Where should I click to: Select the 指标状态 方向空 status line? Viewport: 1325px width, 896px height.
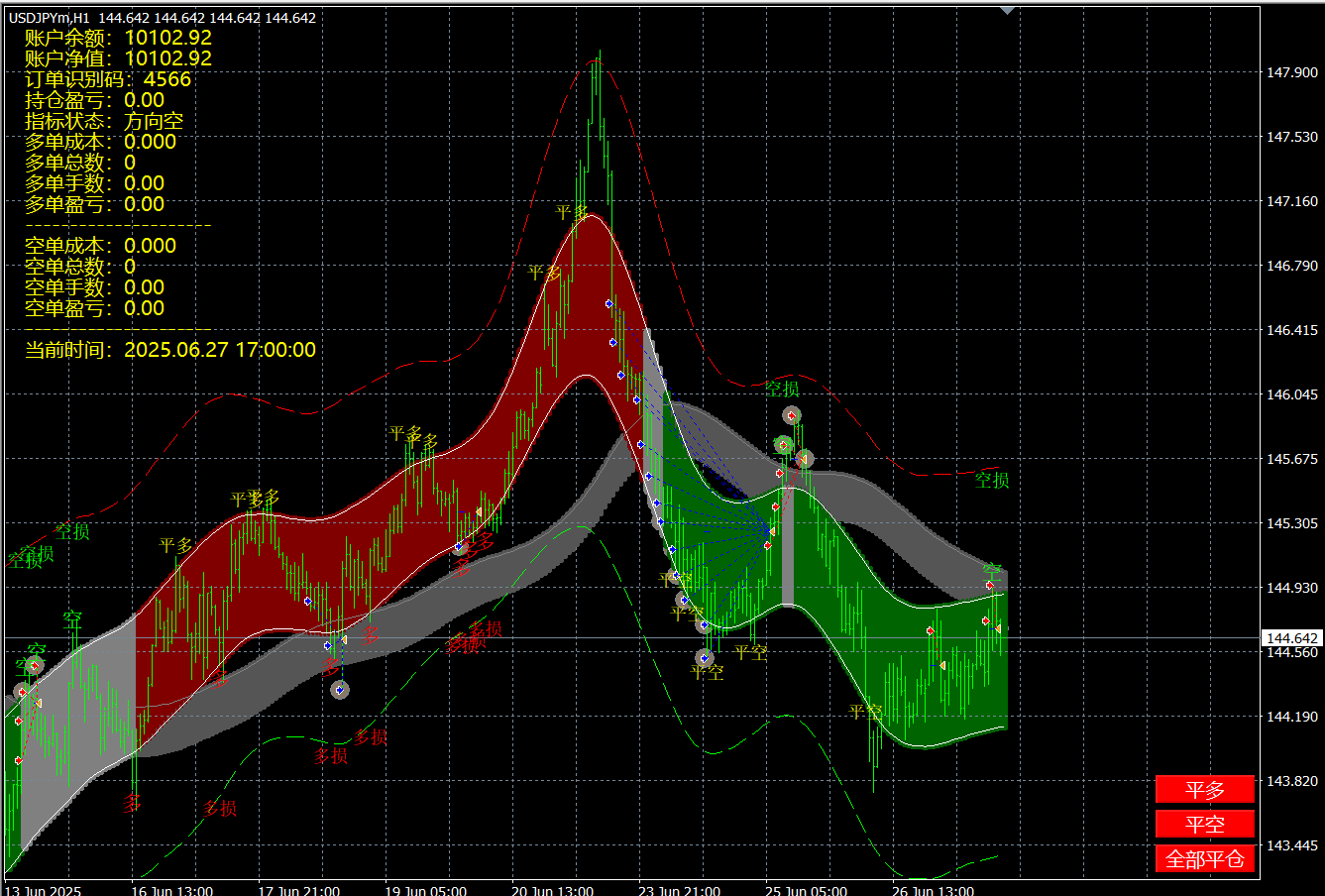(x=104, y=121)
